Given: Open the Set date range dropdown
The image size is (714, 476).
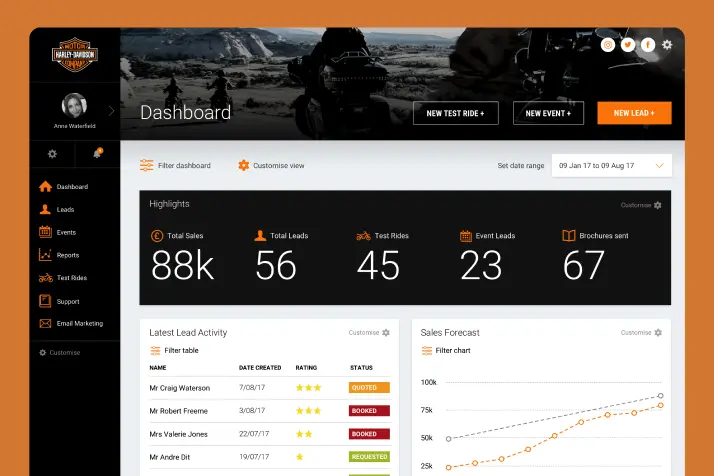Looking at the screenshot, I should (612, 165).
